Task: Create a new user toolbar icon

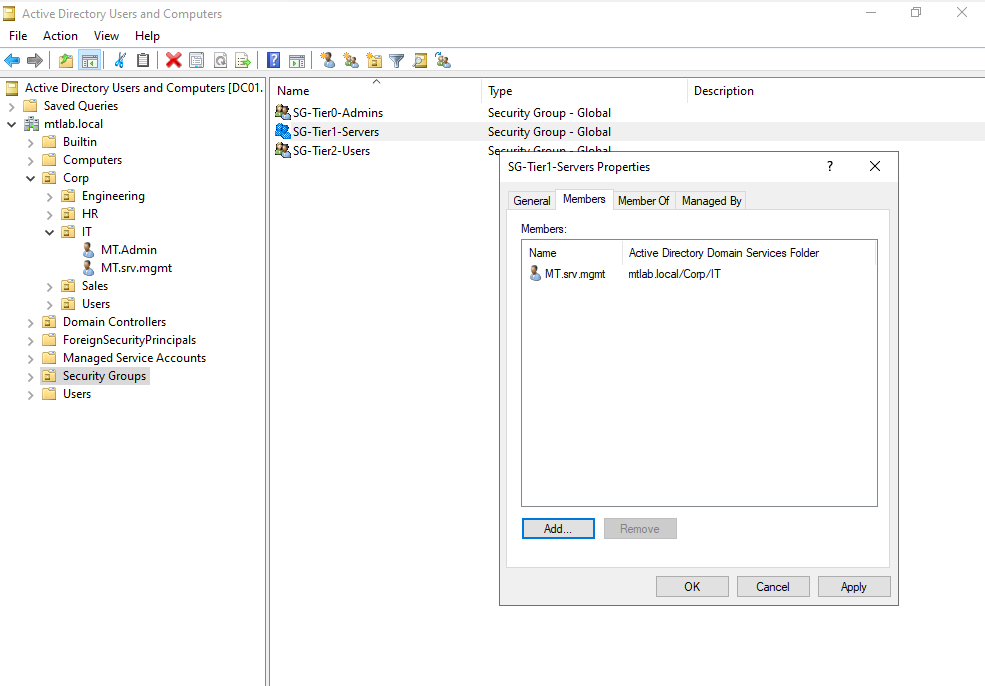Action: click(x=327, y=60)
